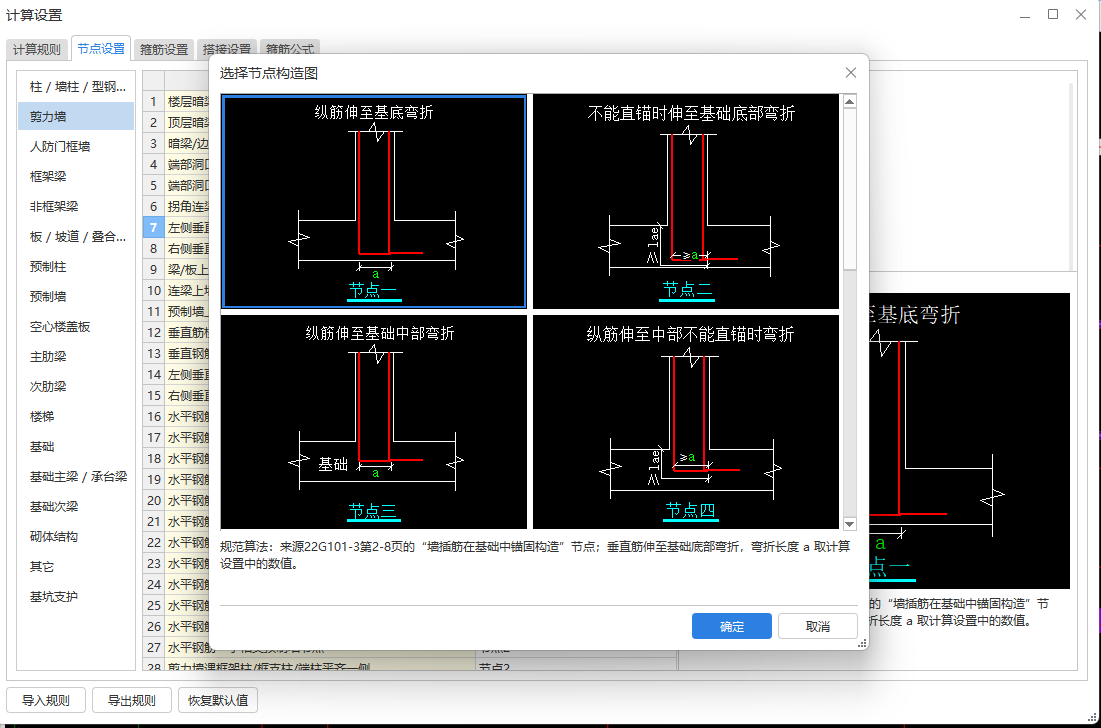This screenshot has width=1101, height=728.
Task: Select table row 1 楼层暗梁
Action: pyautogui.click(x=176, y=102)
